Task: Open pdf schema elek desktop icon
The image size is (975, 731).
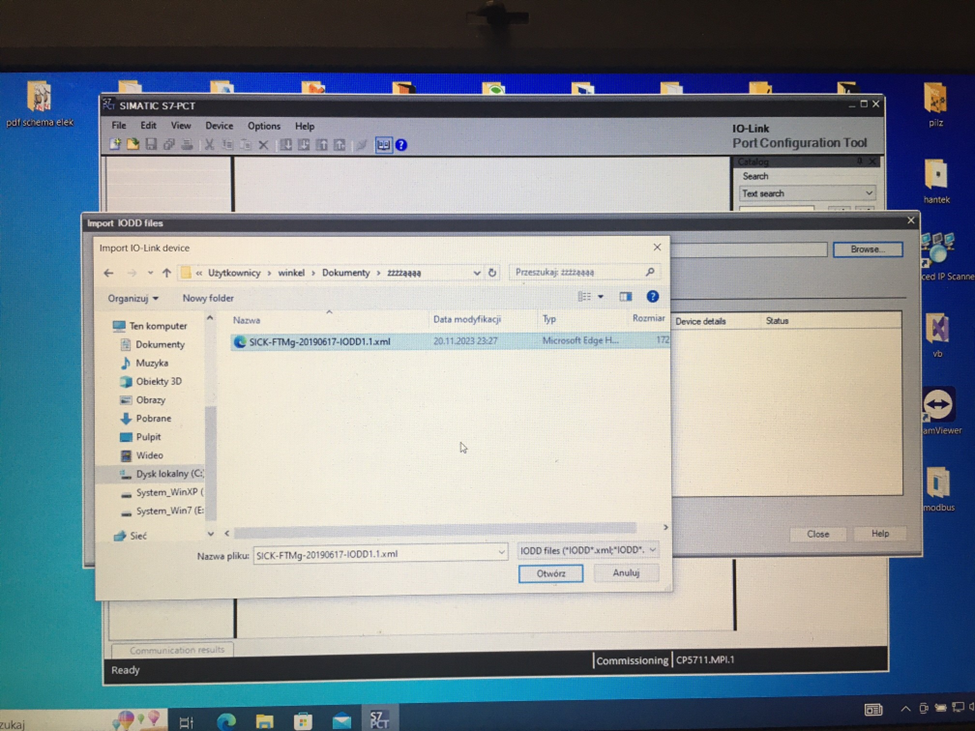Action: point(39,104)
